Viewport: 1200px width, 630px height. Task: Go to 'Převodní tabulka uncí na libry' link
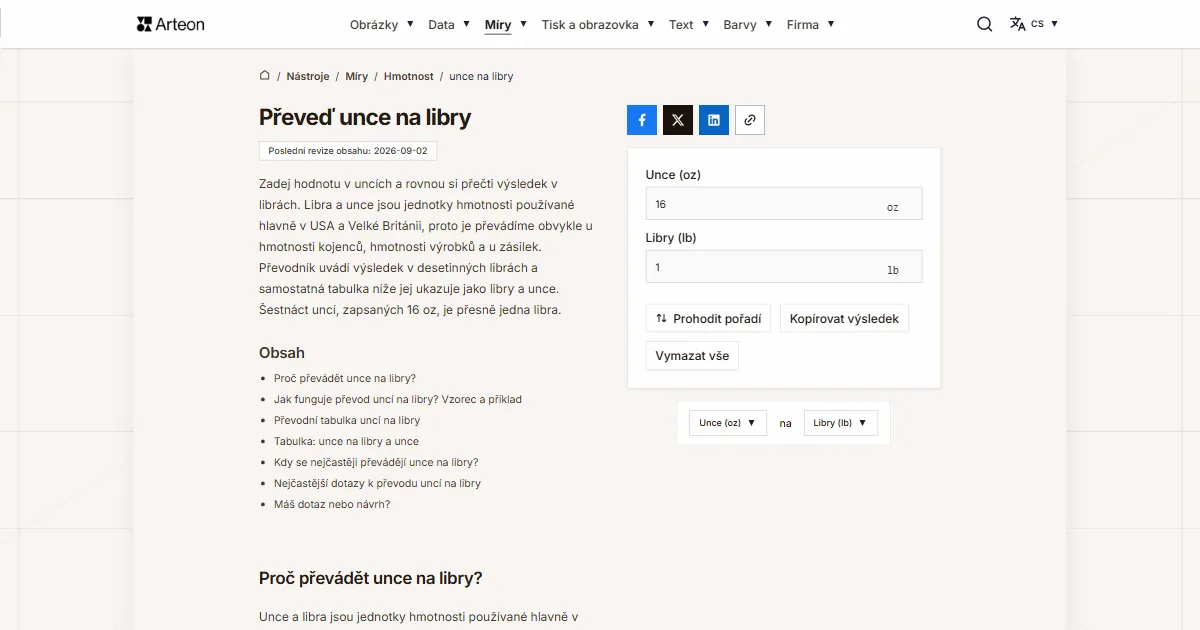(x=347, y=421)
